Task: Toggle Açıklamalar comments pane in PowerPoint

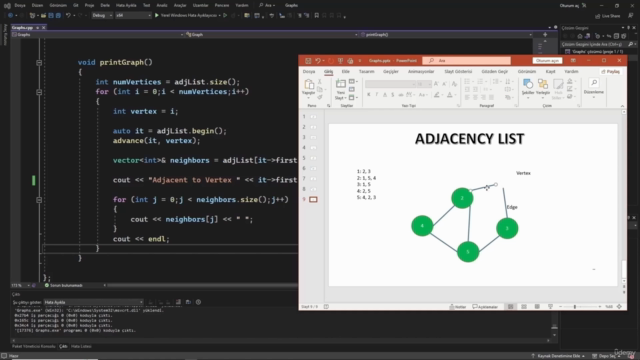Action: click(x=485, y=307)
